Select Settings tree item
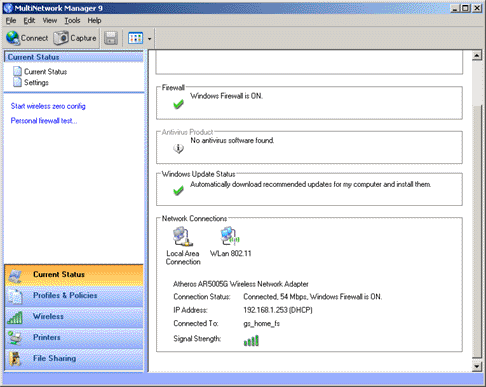This screenshot has height=387, width=486. (36, 82)
